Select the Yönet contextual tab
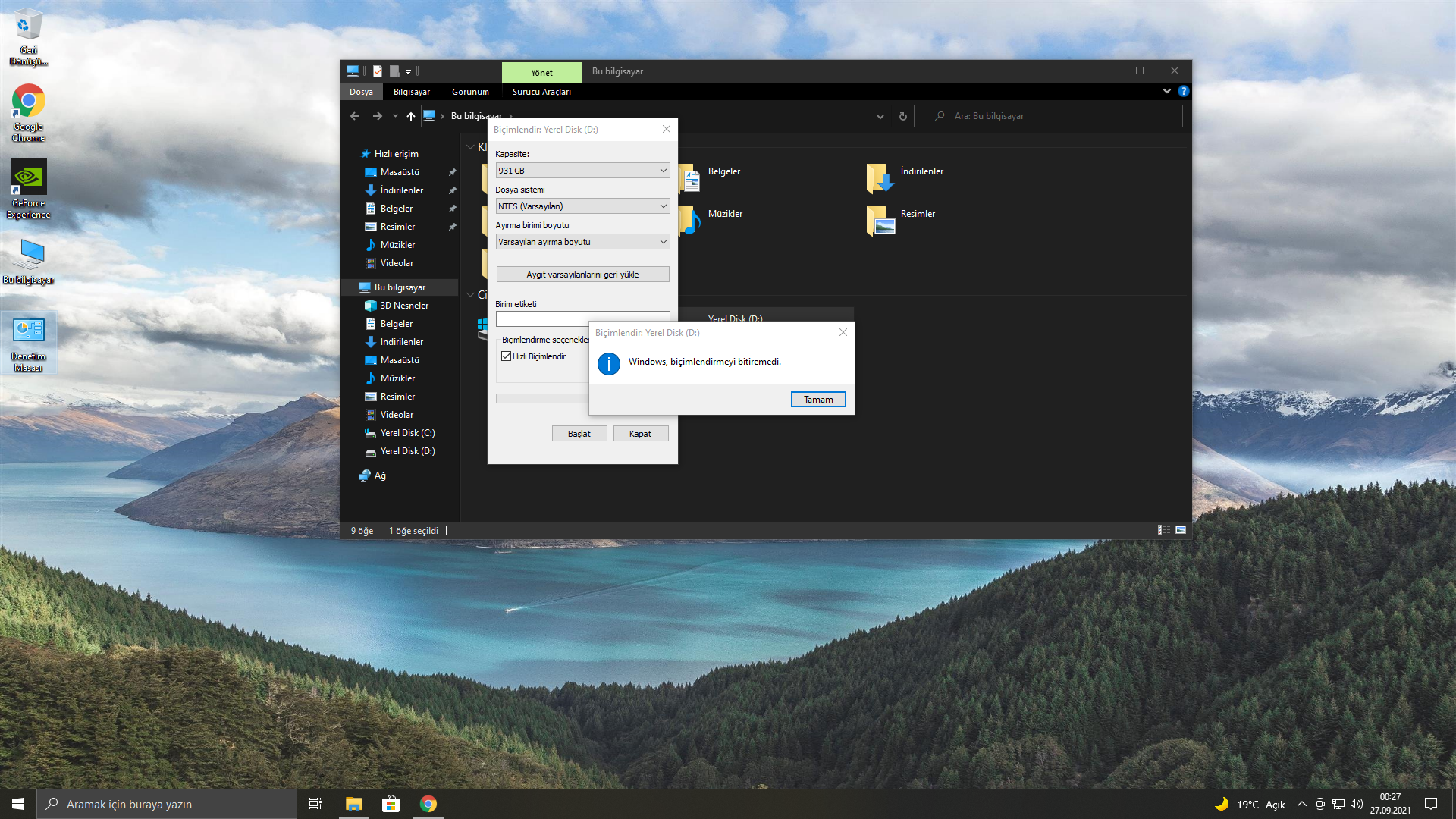Screen dimensions: 1456x819 click(x=542, y=72)
